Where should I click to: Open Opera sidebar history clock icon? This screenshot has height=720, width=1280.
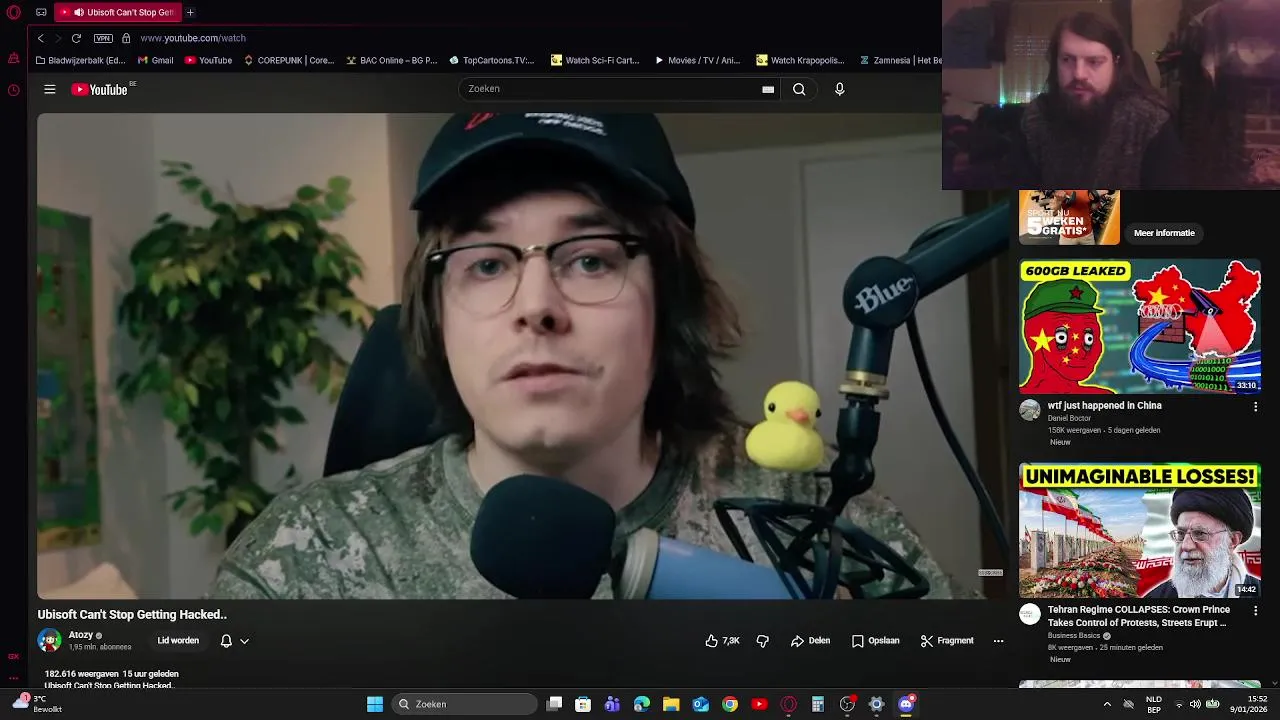(x=13, y=90)
